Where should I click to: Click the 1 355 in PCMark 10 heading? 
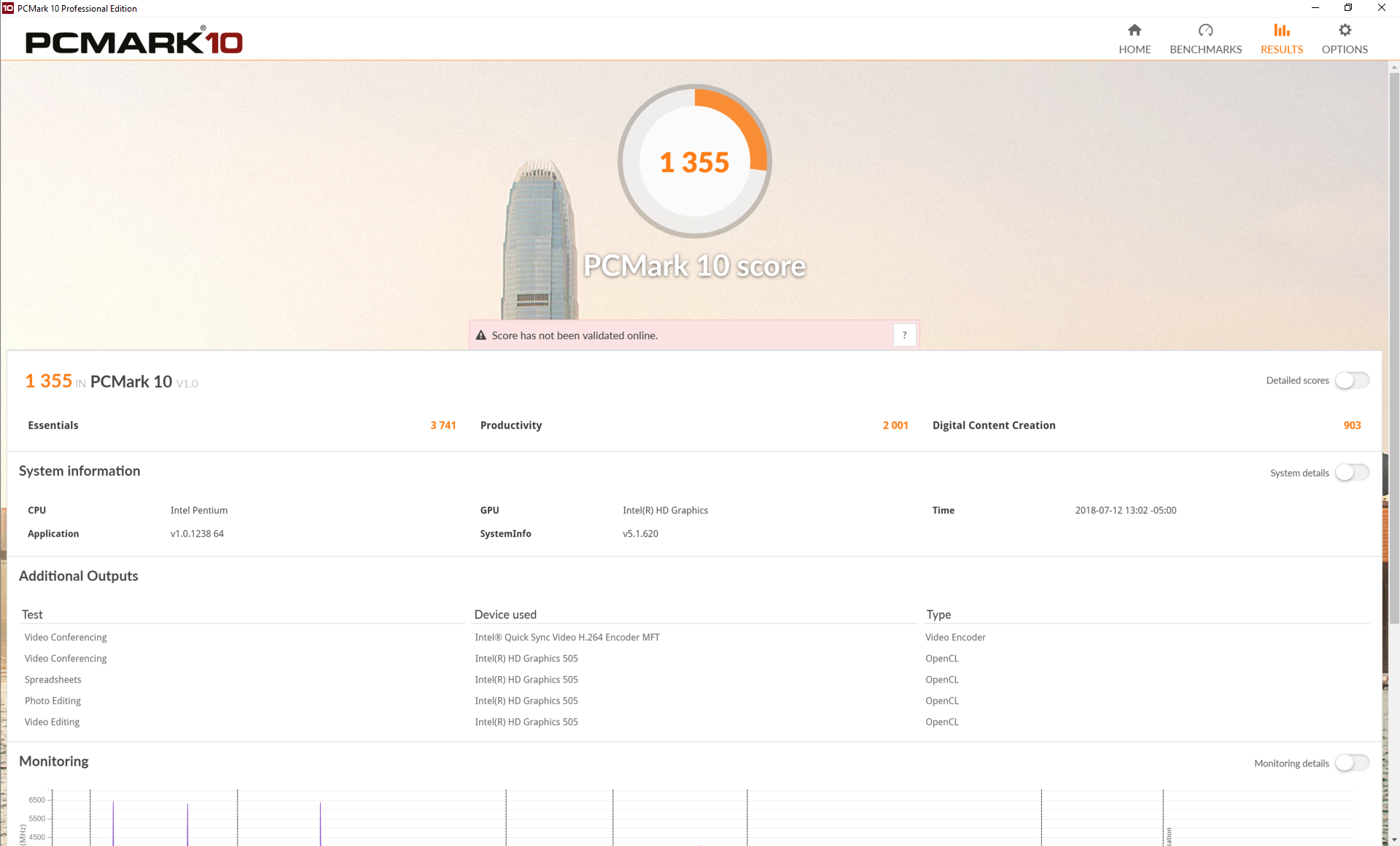112,381
